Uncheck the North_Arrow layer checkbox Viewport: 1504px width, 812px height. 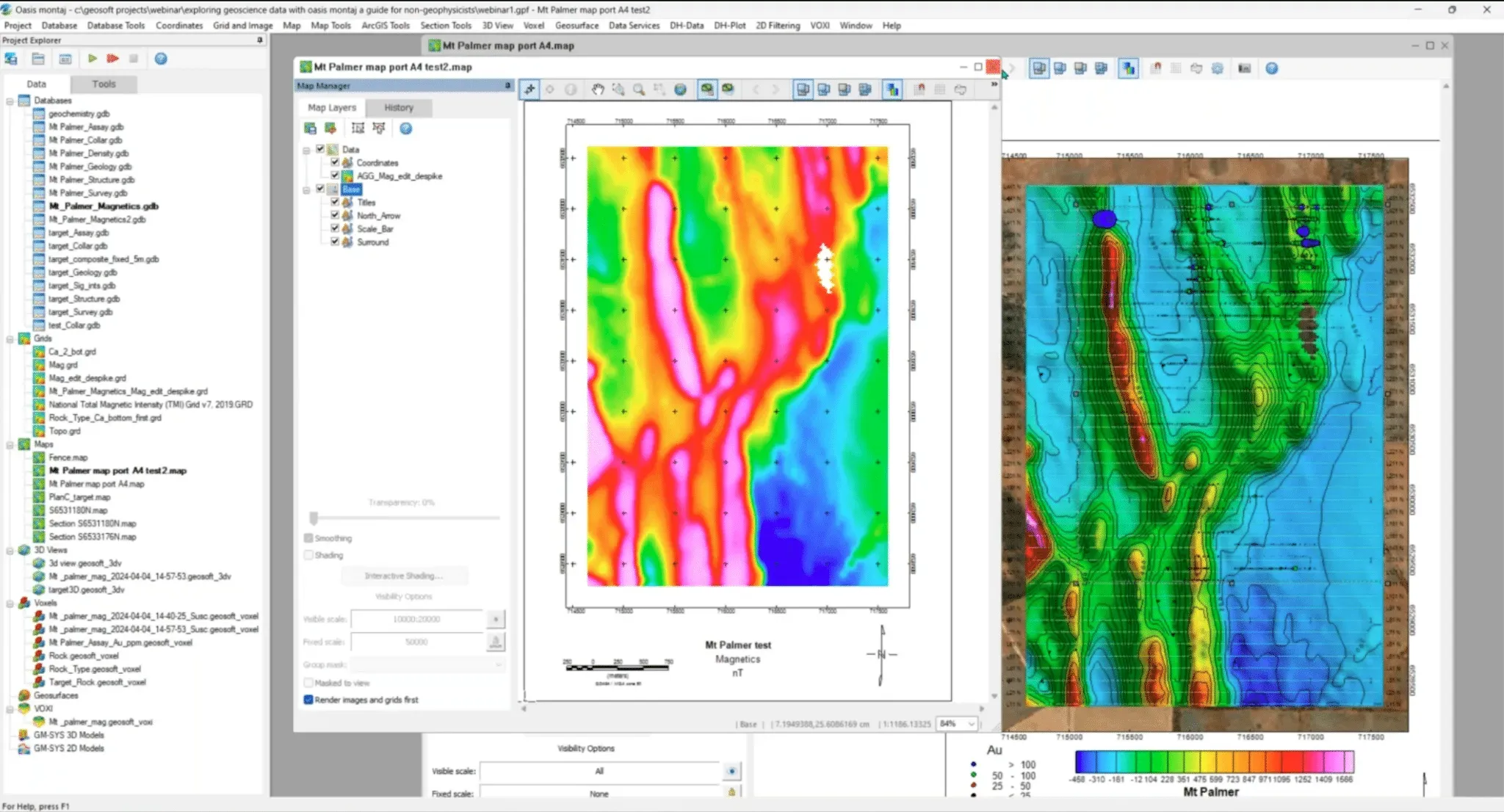coord(335,215)
